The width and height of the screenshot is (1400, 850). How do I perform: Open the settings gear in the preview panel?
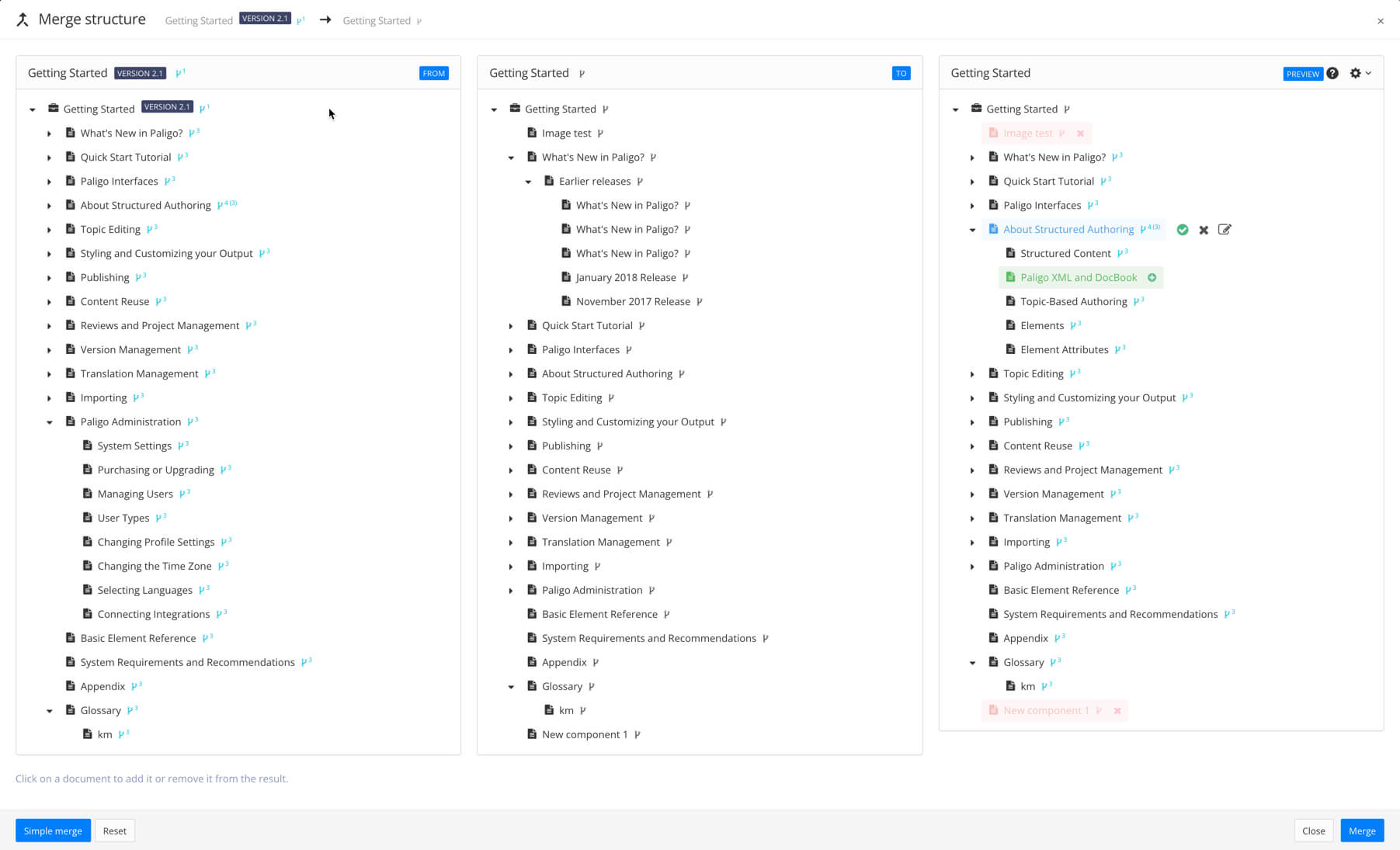pos(1355,73)
